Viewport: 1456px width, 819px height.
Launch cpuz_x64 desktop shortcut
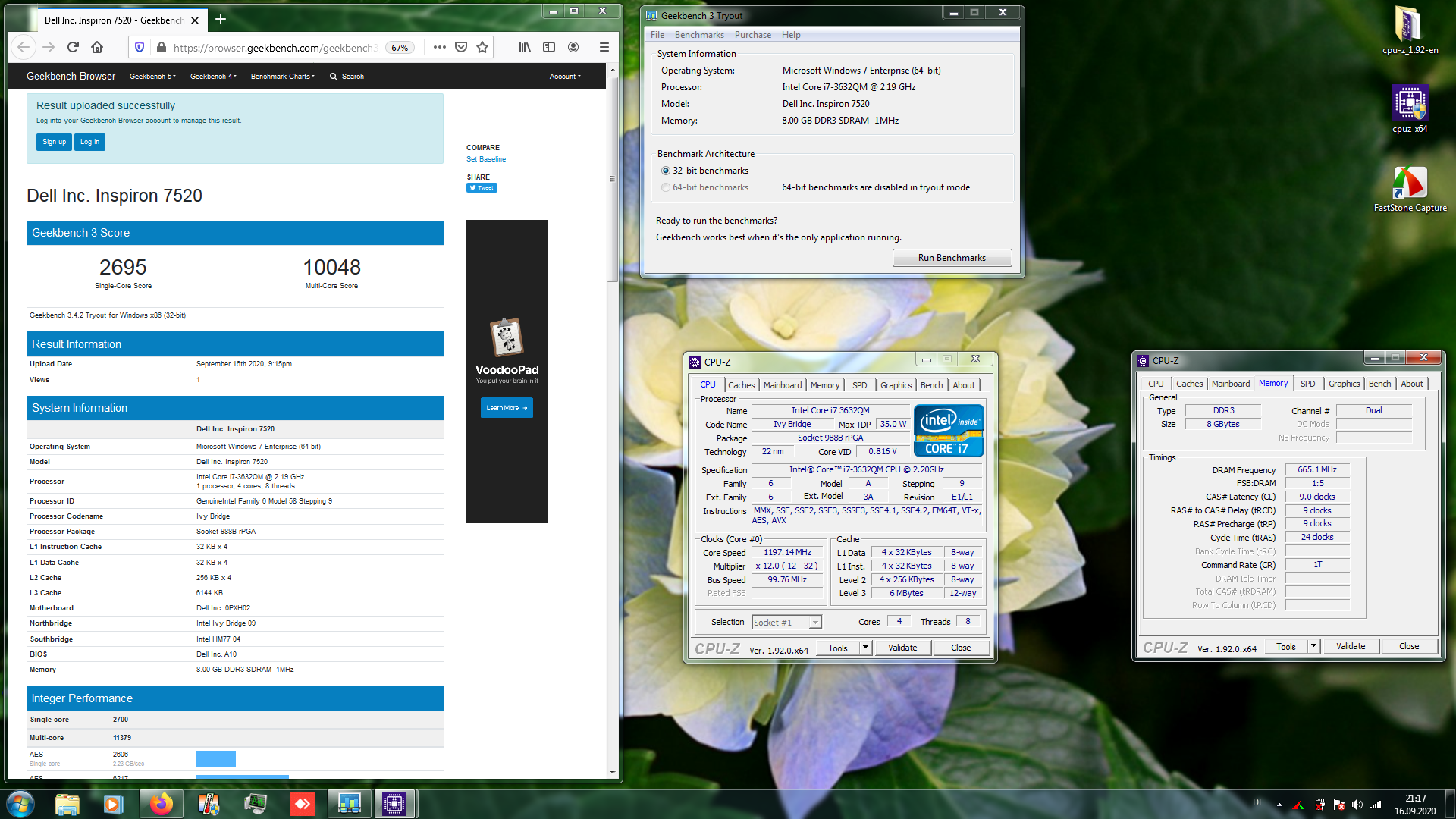(x=1410, y=109)
